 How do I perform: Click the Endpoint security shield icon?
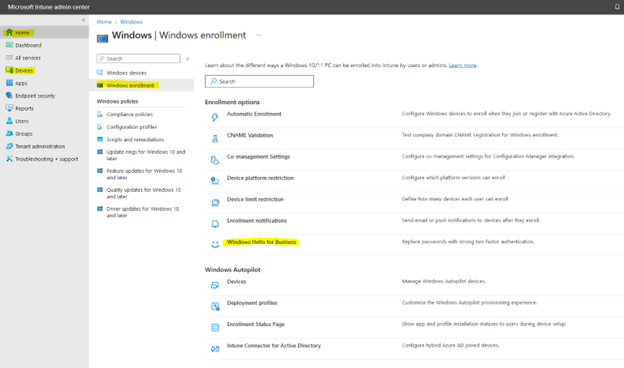pos(10,95)
